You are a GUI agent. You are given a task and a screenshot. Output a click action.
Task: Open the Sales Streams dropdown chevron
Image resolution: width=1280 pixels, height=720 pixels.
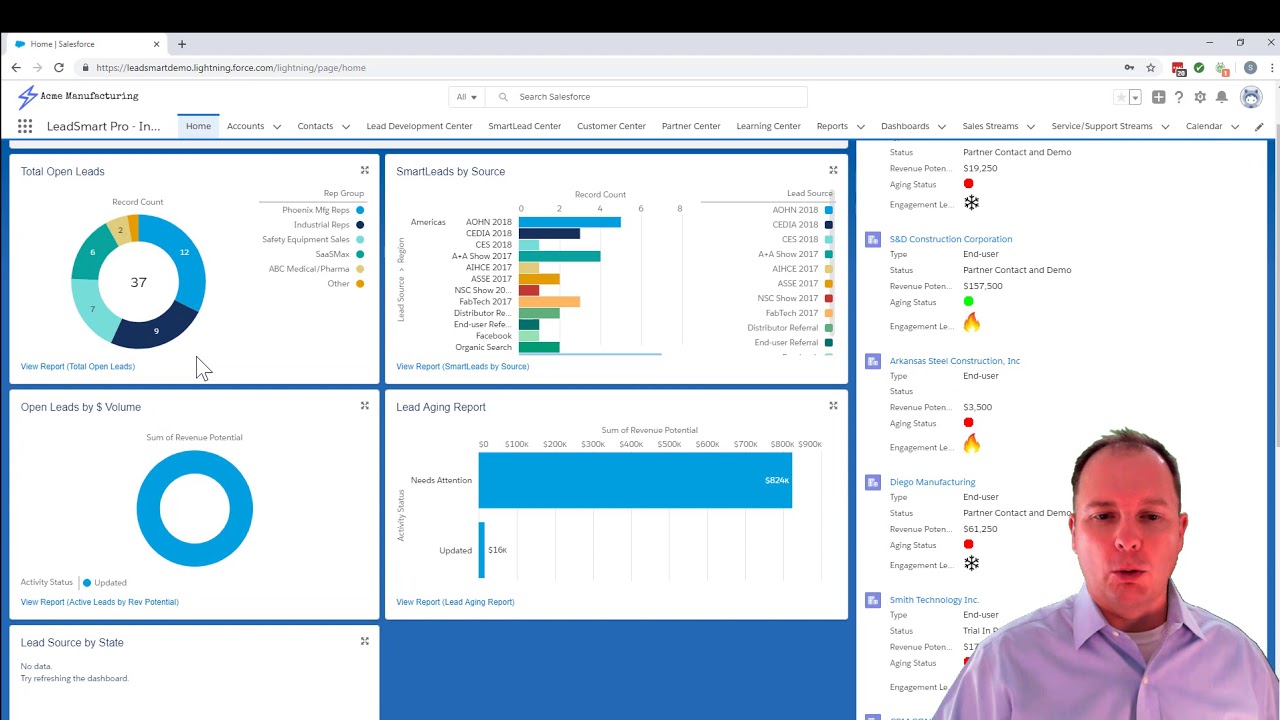[1031, 127]
